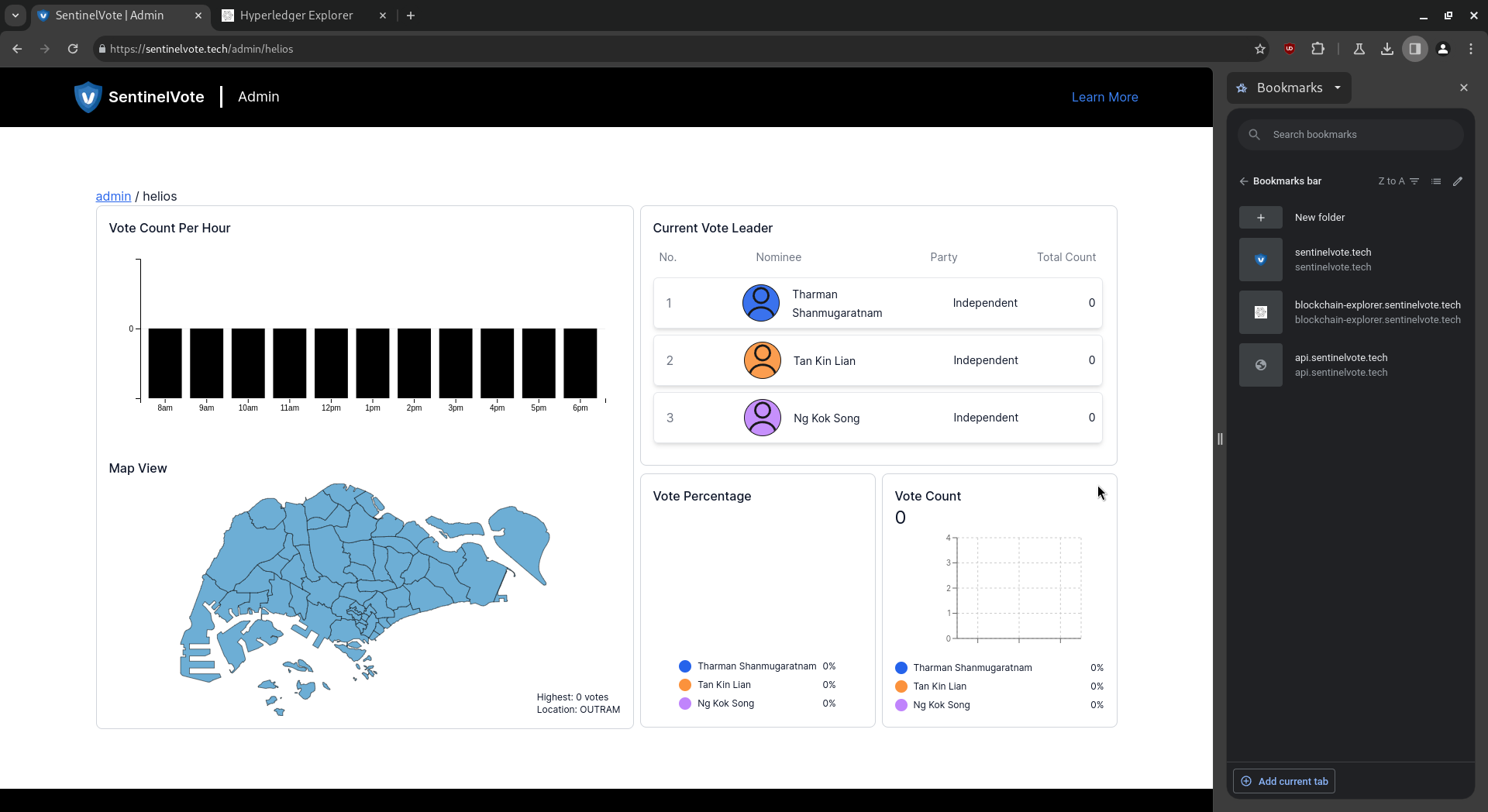Click Tan Kin Lian's orange dot in Vote Count legend
Image resolution: width=1488 pixels, height=812 pixels.
click(901, 686)
